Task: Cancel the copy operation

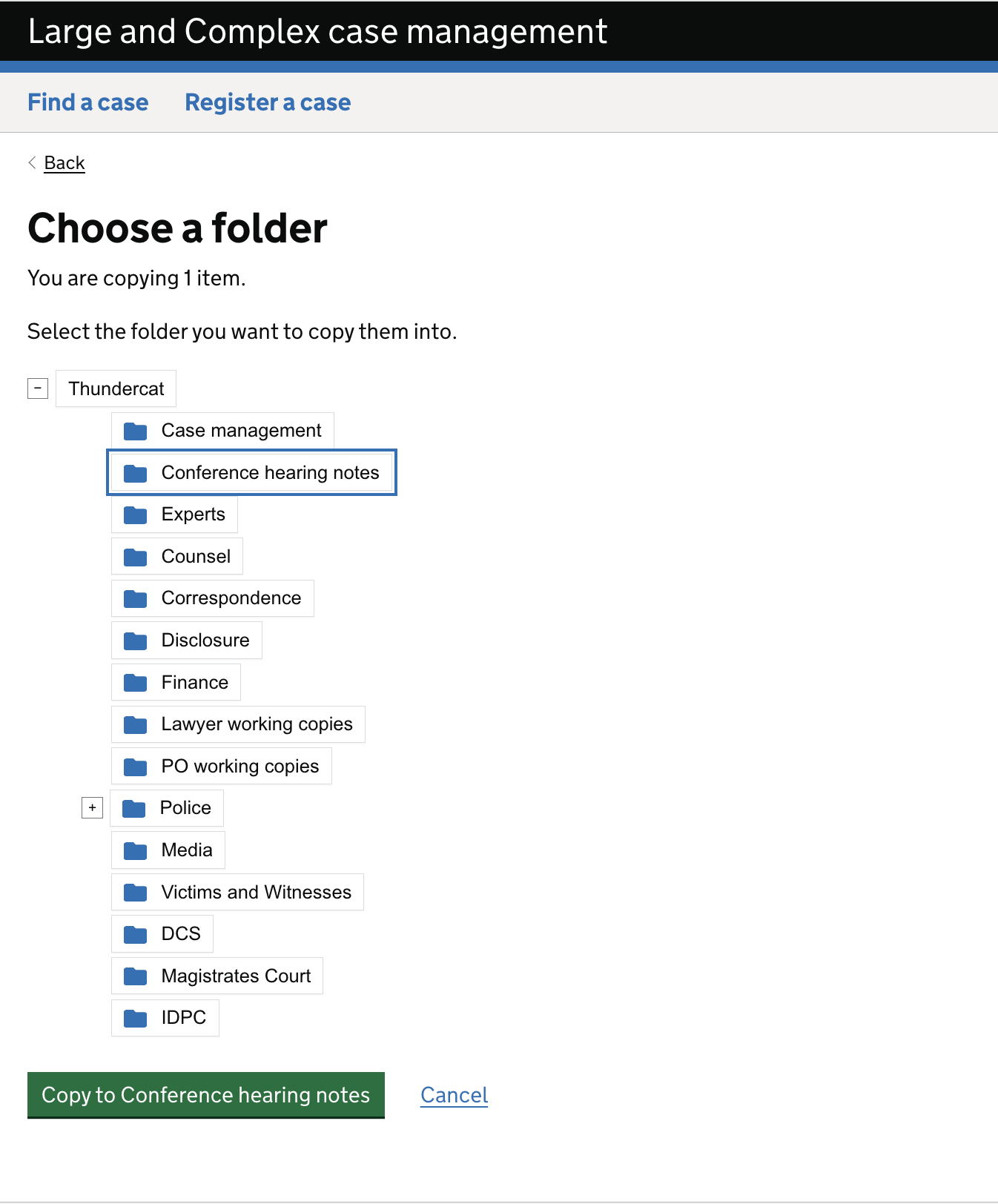Action: click(454, 1095)
